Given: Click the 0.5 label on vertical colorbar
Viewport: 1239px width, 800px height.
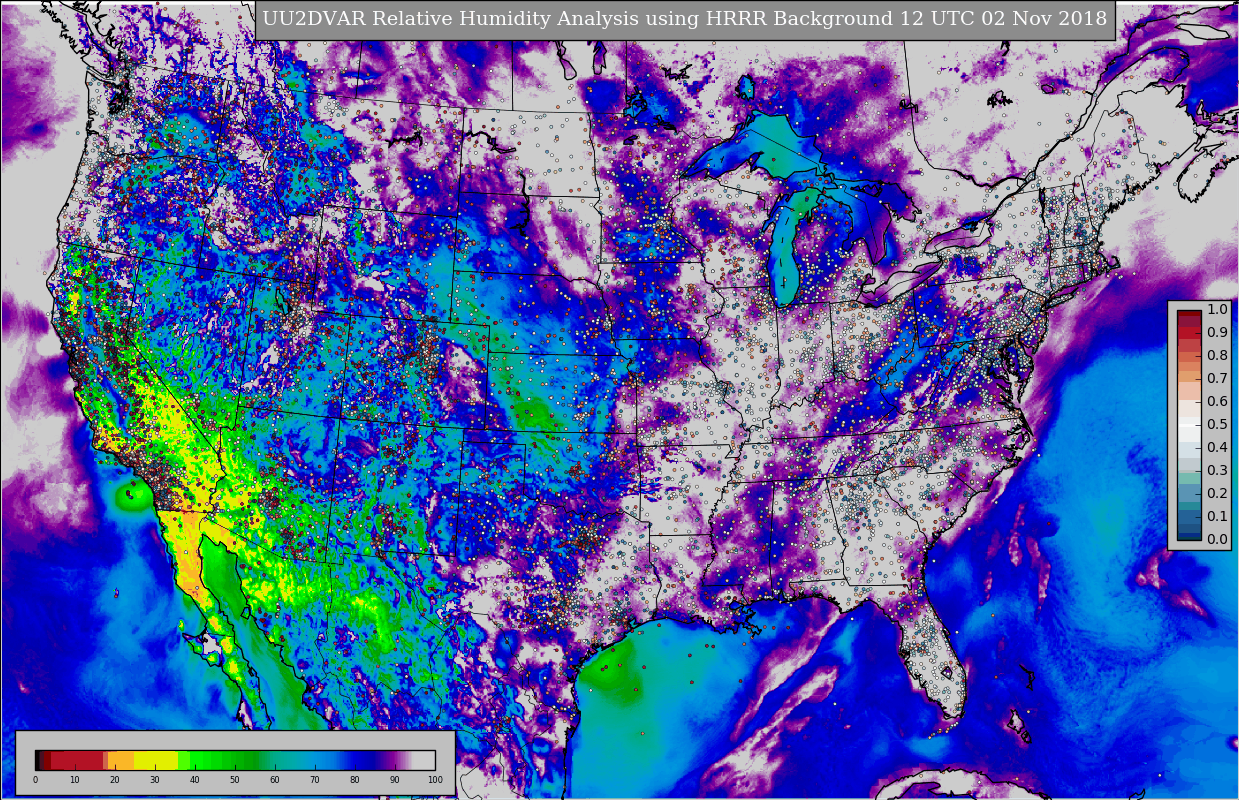Looking at the screenshot, I should tap(1217, 425).
